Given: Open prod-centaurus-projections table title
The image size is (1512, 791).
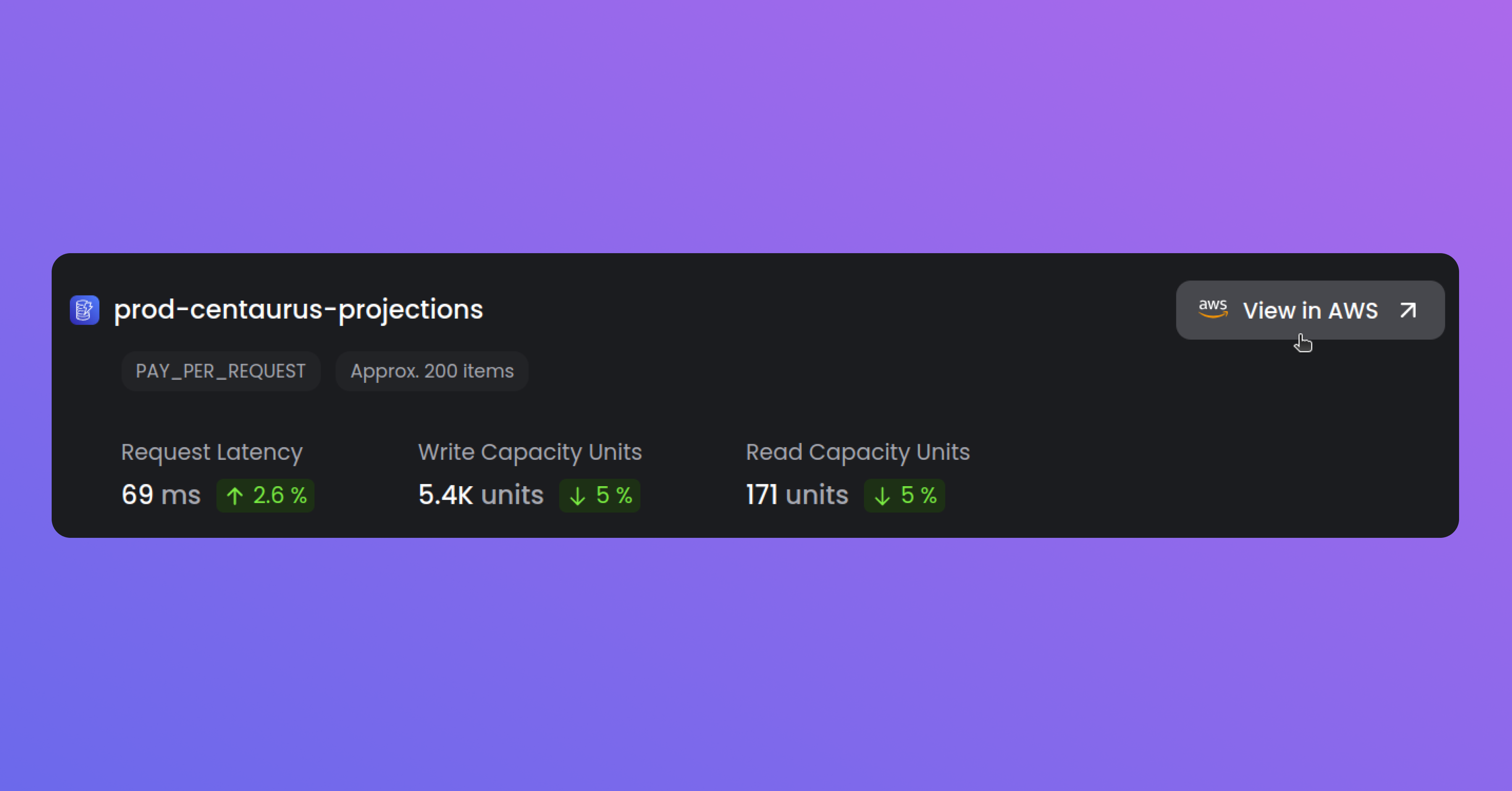Looking at the screenshot, I should tap(298, 309).
